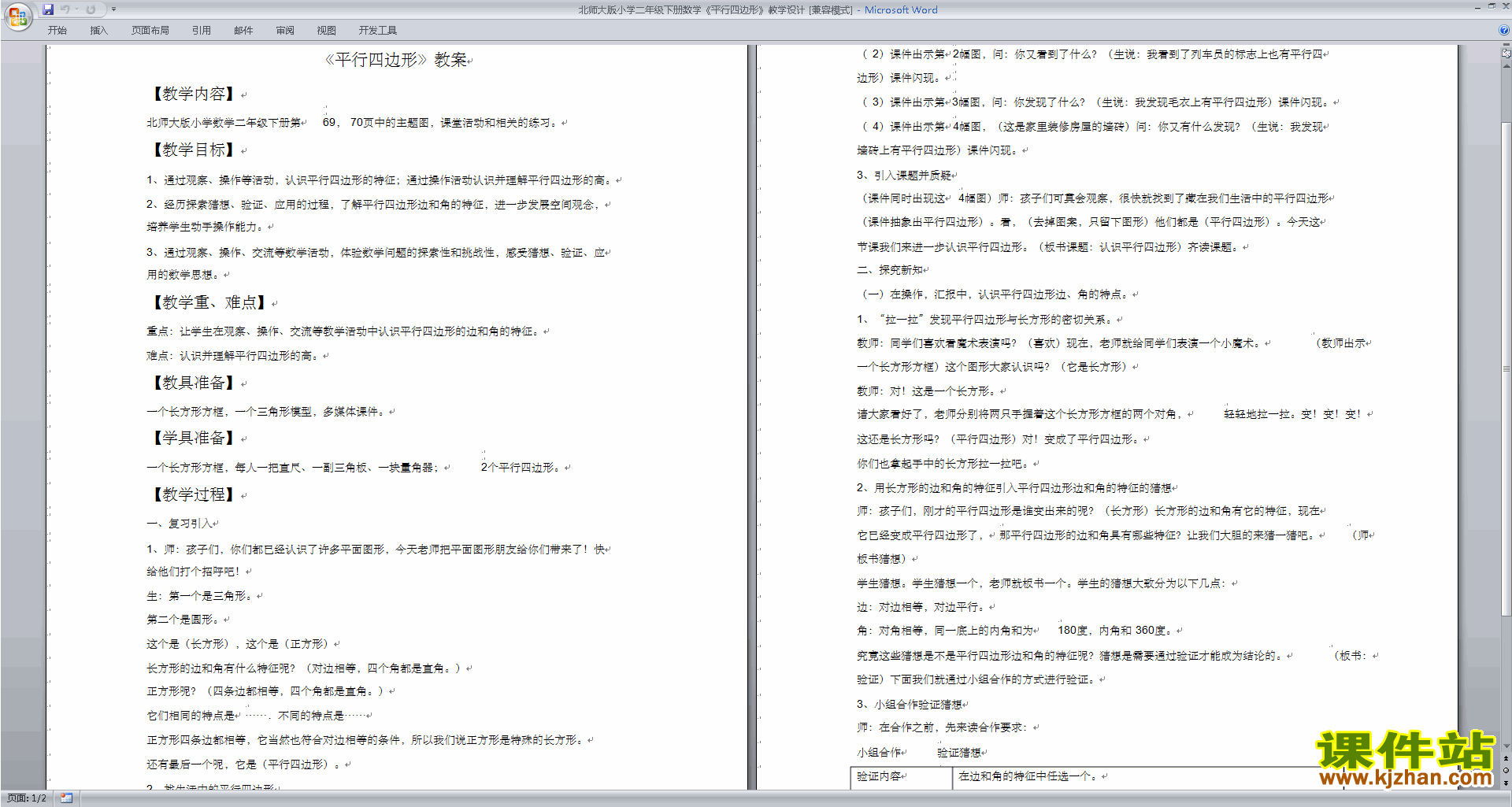The height and width of the screenshot is (807, 1512).
Task: Select the 审阅 ribbon tab
Action: click(x=285, y=31)
